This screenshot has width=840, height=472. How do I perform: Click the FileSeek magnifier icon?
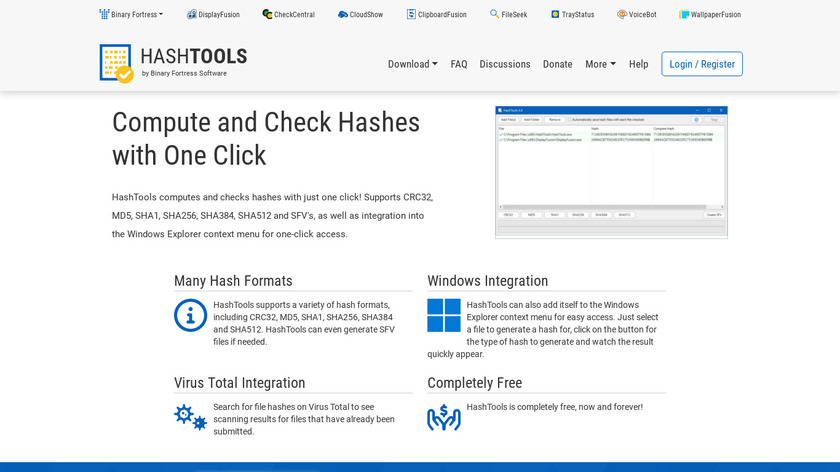click(x=494, y=14)
